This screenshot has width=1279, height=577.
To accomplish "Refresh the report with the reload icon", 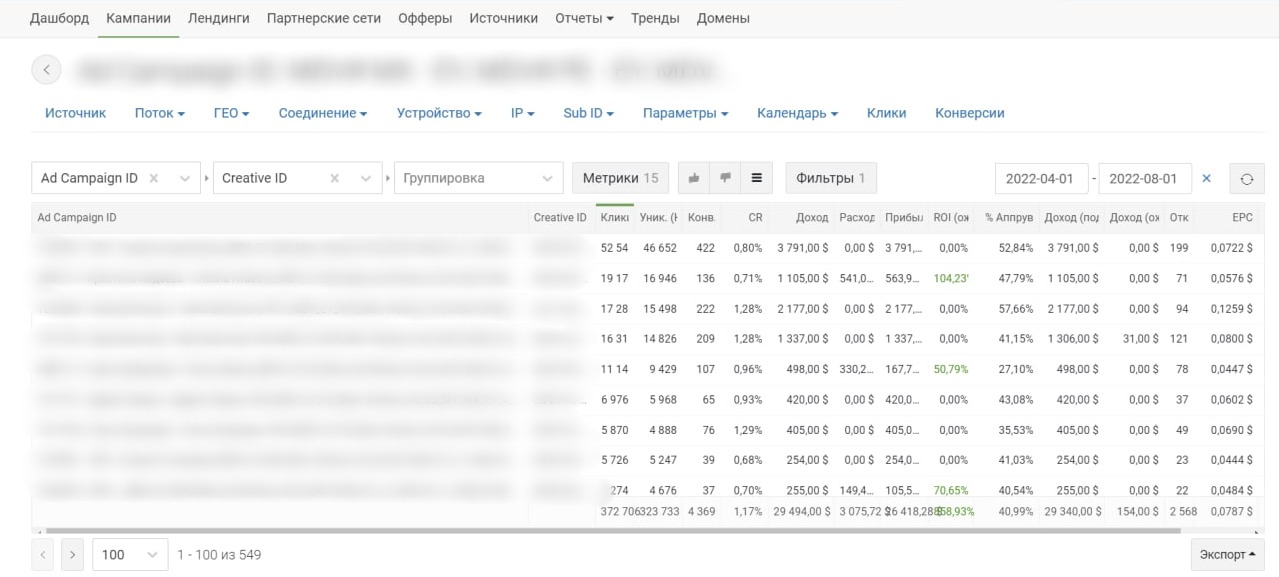I will tap(1246, 179).
